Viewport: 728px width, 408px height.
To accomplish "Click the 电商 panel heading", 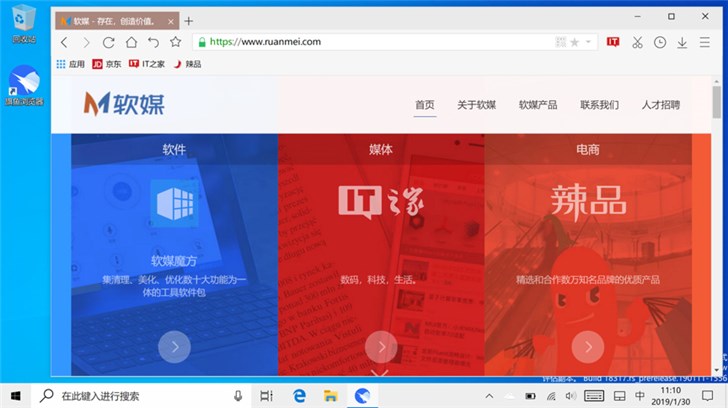I will click(588, 149).
